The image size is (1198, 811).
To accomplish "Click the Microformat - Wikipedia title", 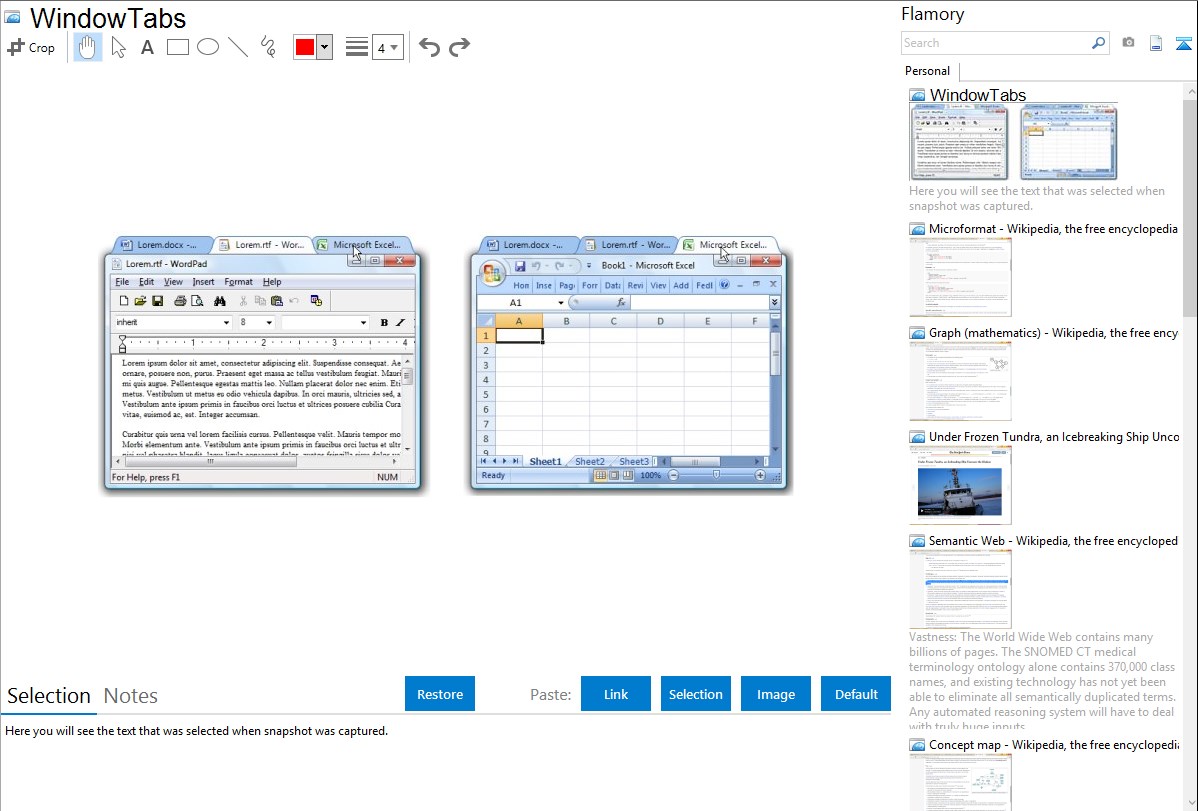I will tap(1053, 229).
